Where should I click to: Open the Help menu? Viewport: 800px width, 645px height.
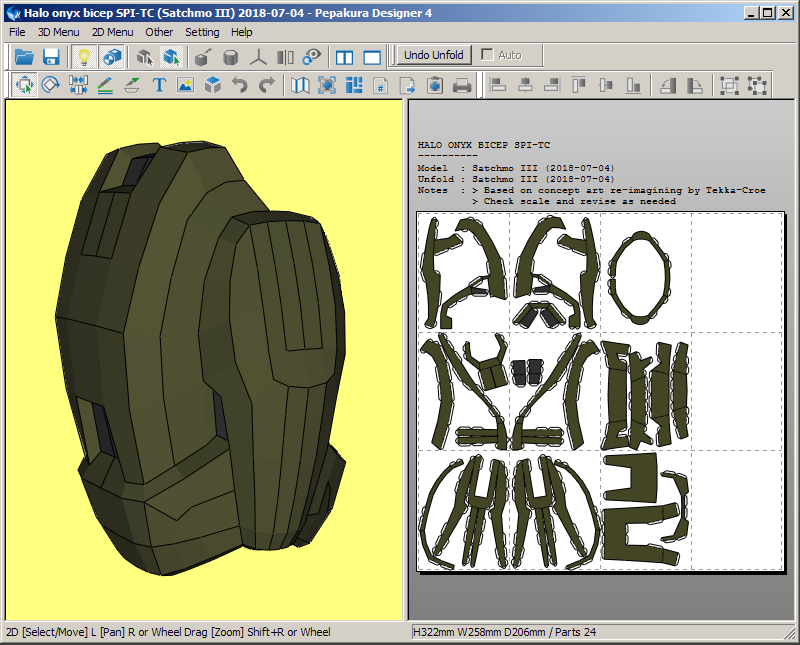point(242,32)
